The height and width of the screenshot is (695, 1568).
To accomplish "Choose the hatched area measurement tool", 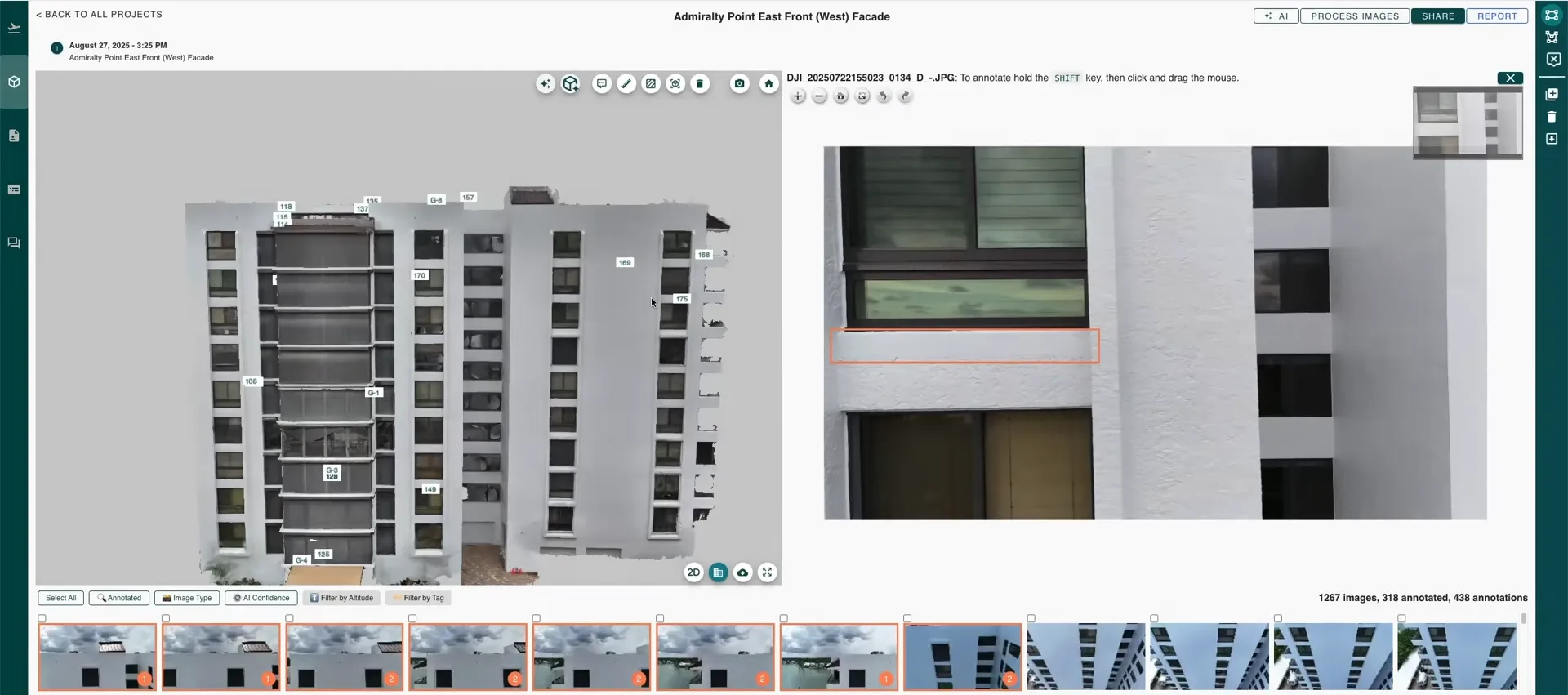I will (651, 84).
